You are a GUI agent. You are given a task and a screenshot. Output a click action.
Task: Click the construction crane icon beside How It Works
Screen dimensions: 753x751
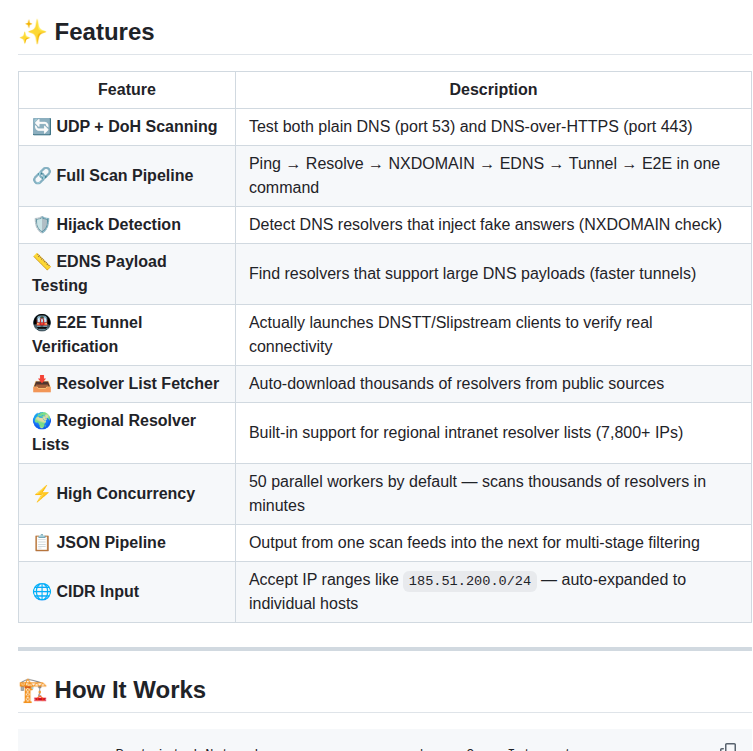33,690
